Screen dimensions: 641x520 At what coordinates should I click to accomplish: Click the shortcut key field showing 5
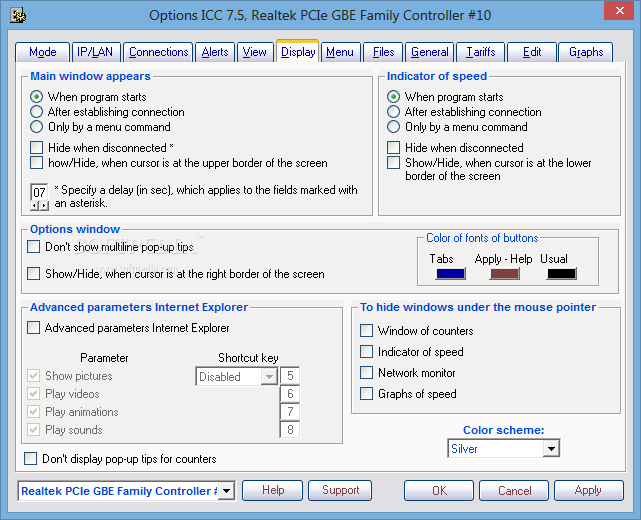pyautogui.click(x=290, y=376)
